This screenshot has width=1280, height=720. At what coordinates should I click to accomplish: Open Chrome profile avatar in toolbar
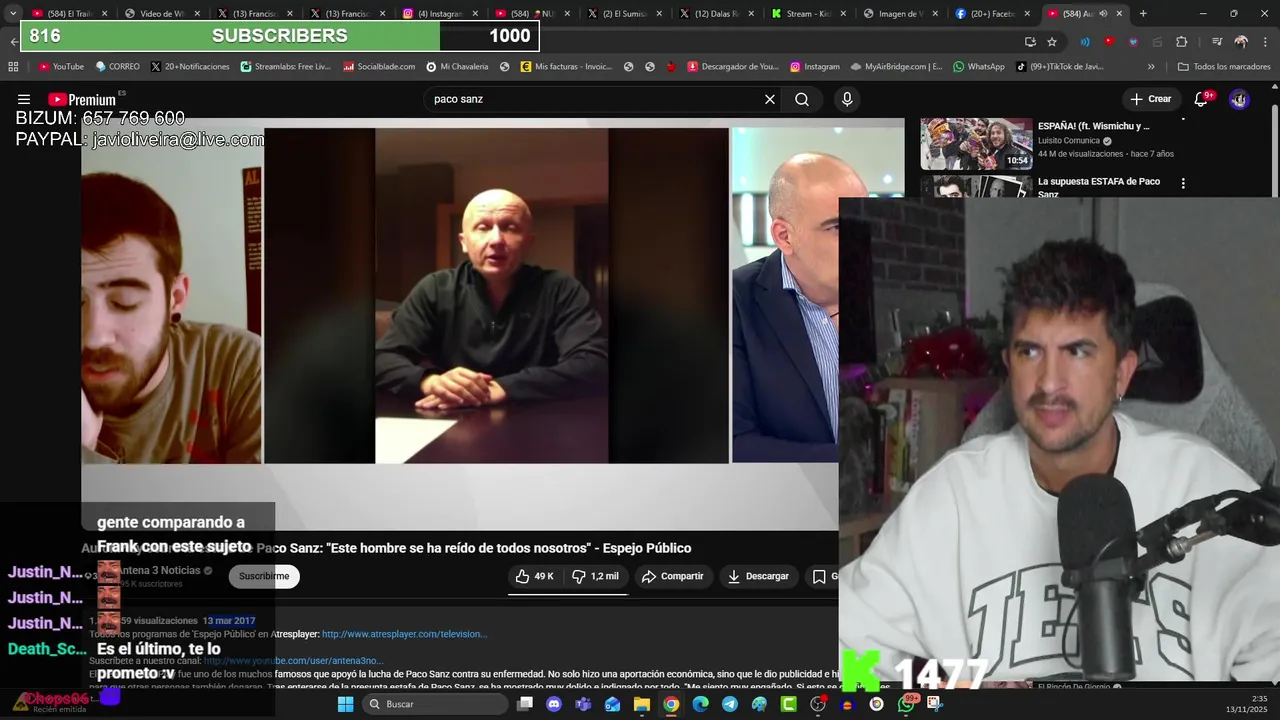click(x=1241, y=42)
